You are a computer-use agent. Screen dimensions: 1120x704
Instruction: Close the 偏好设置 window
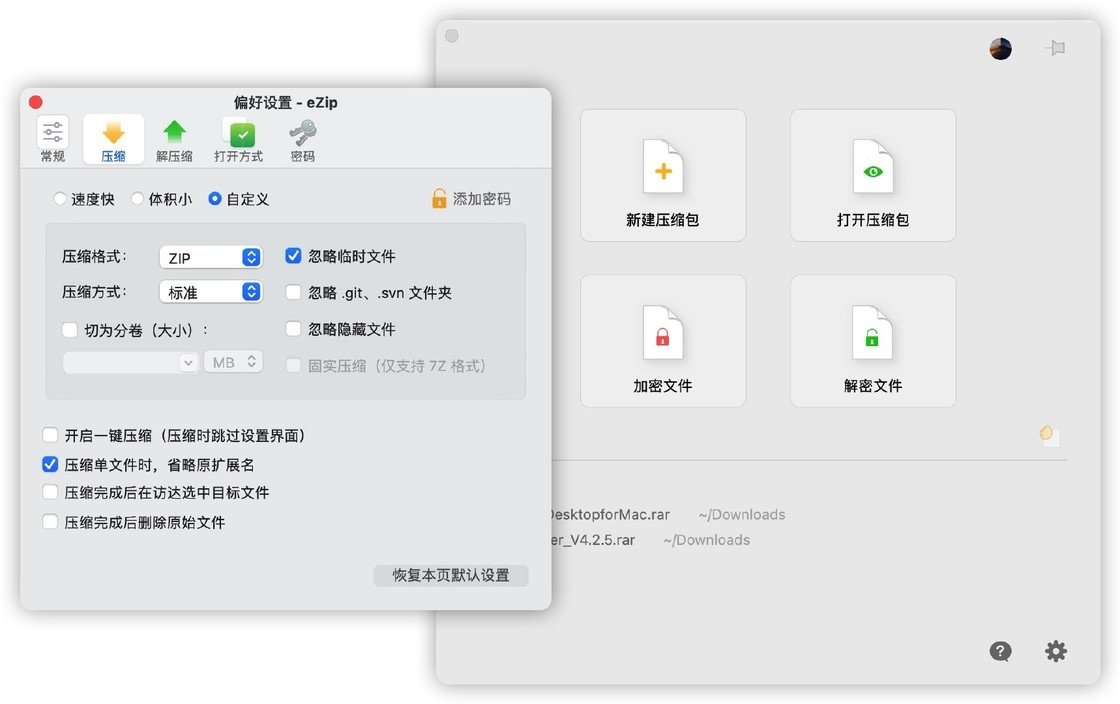(x=36, y=102)
